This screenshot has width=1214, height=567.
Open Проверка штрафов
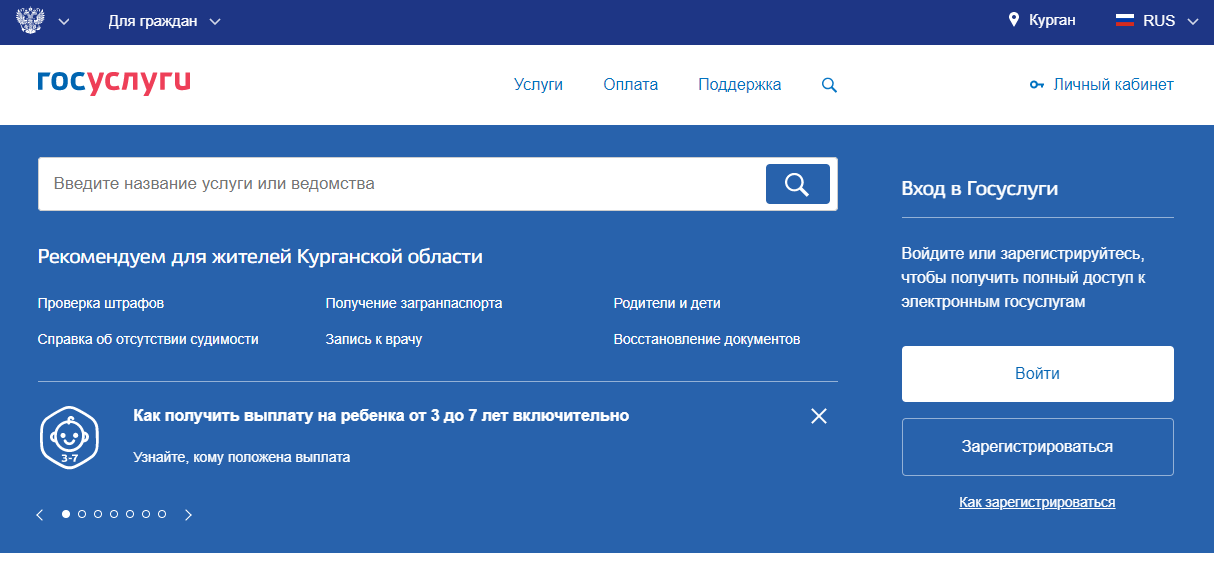(101, 303)
